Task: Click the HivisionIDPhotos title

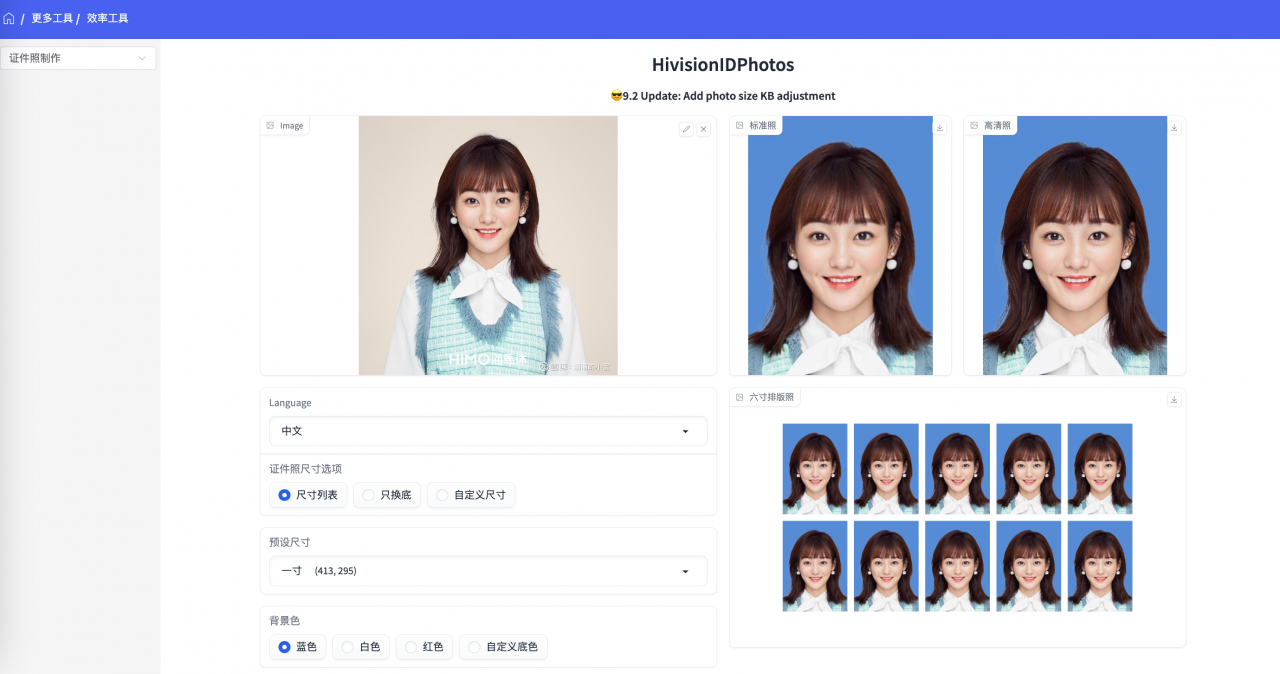Action: pos(723,65)
